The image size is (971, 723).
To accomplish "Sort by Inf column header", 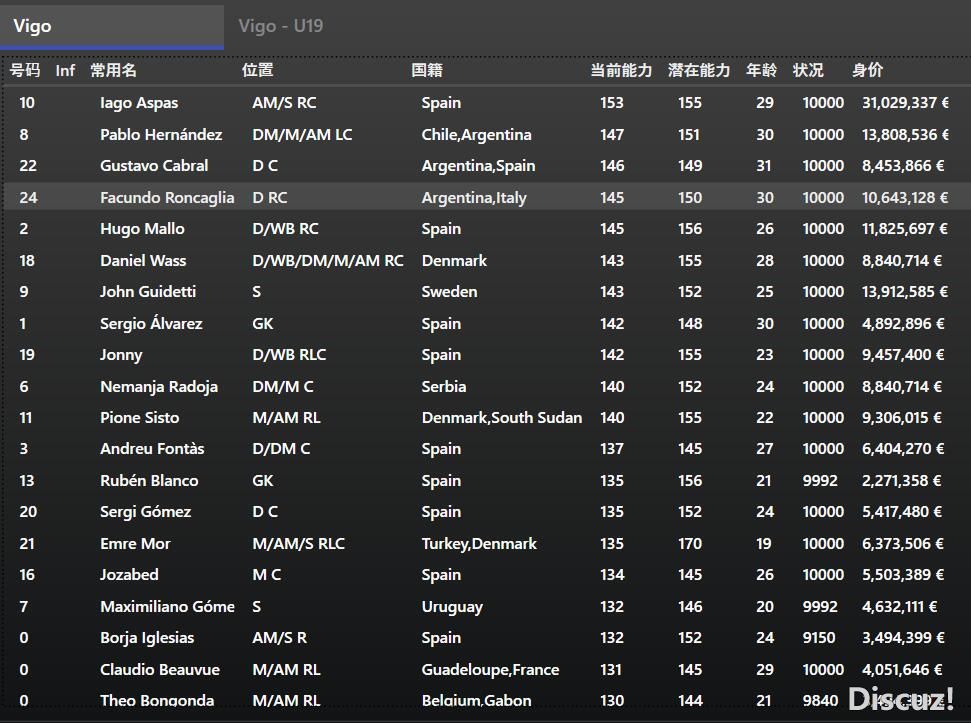I will point(65,71).
